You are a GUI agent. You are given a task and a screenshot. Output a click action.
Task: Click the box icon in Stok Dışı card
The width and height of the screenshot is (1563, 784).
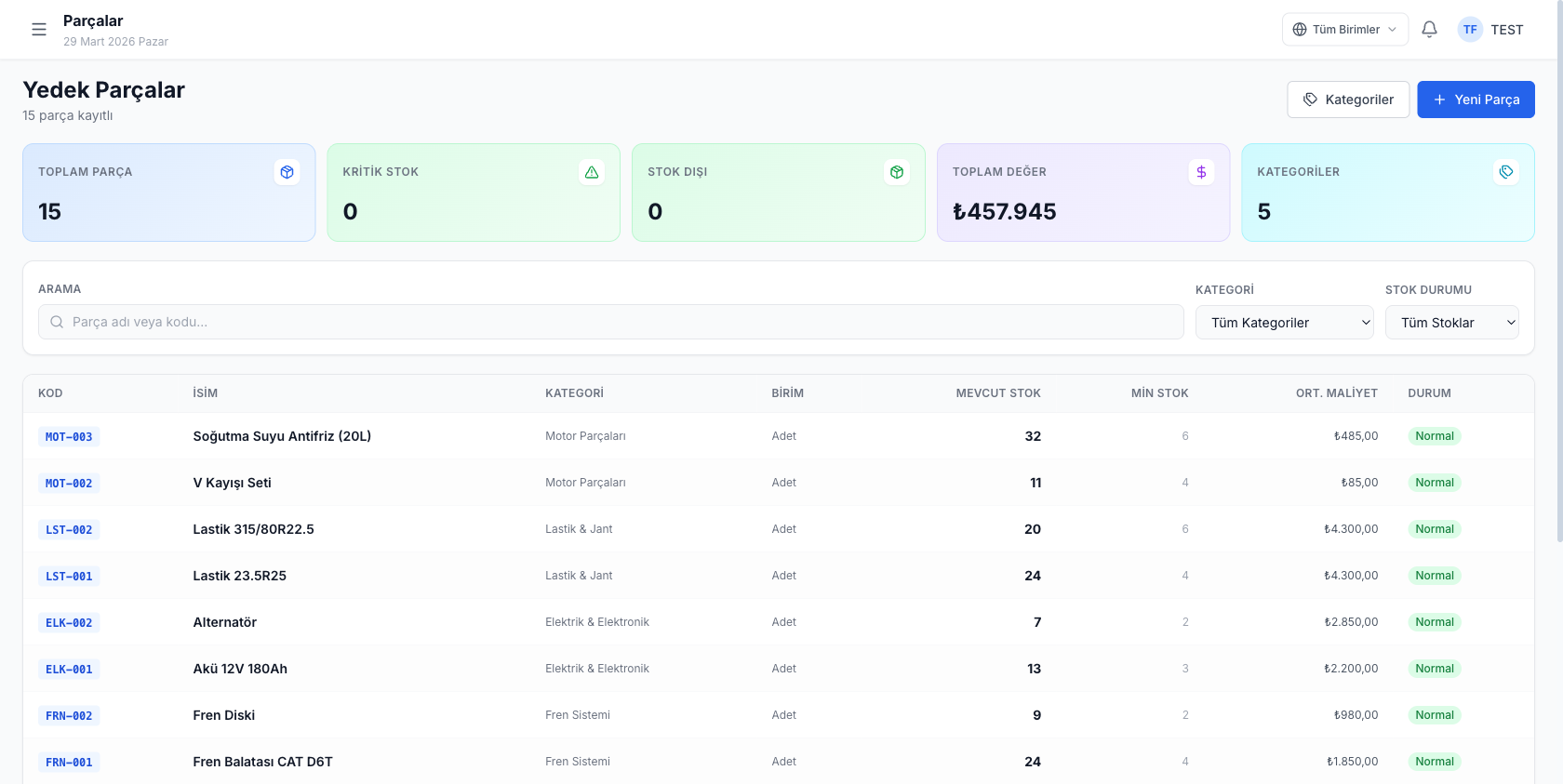(897, 172)
